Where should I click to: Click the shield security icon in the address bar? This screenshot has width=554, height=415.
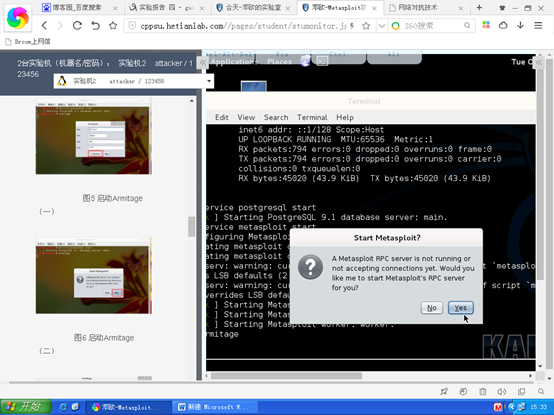click(132, 25)
